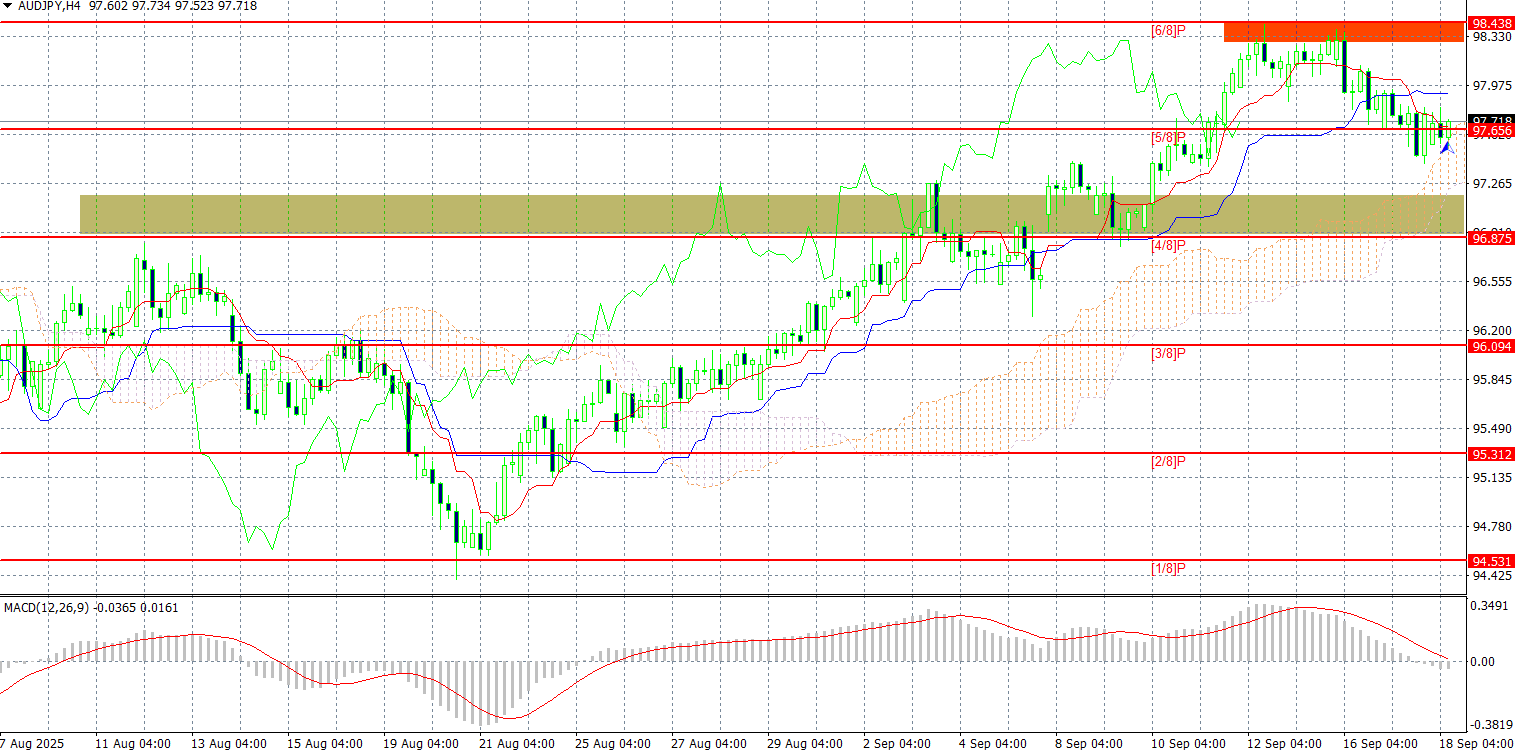
Task: Click the red 96.875 price tag
Action: point(1491,238)
